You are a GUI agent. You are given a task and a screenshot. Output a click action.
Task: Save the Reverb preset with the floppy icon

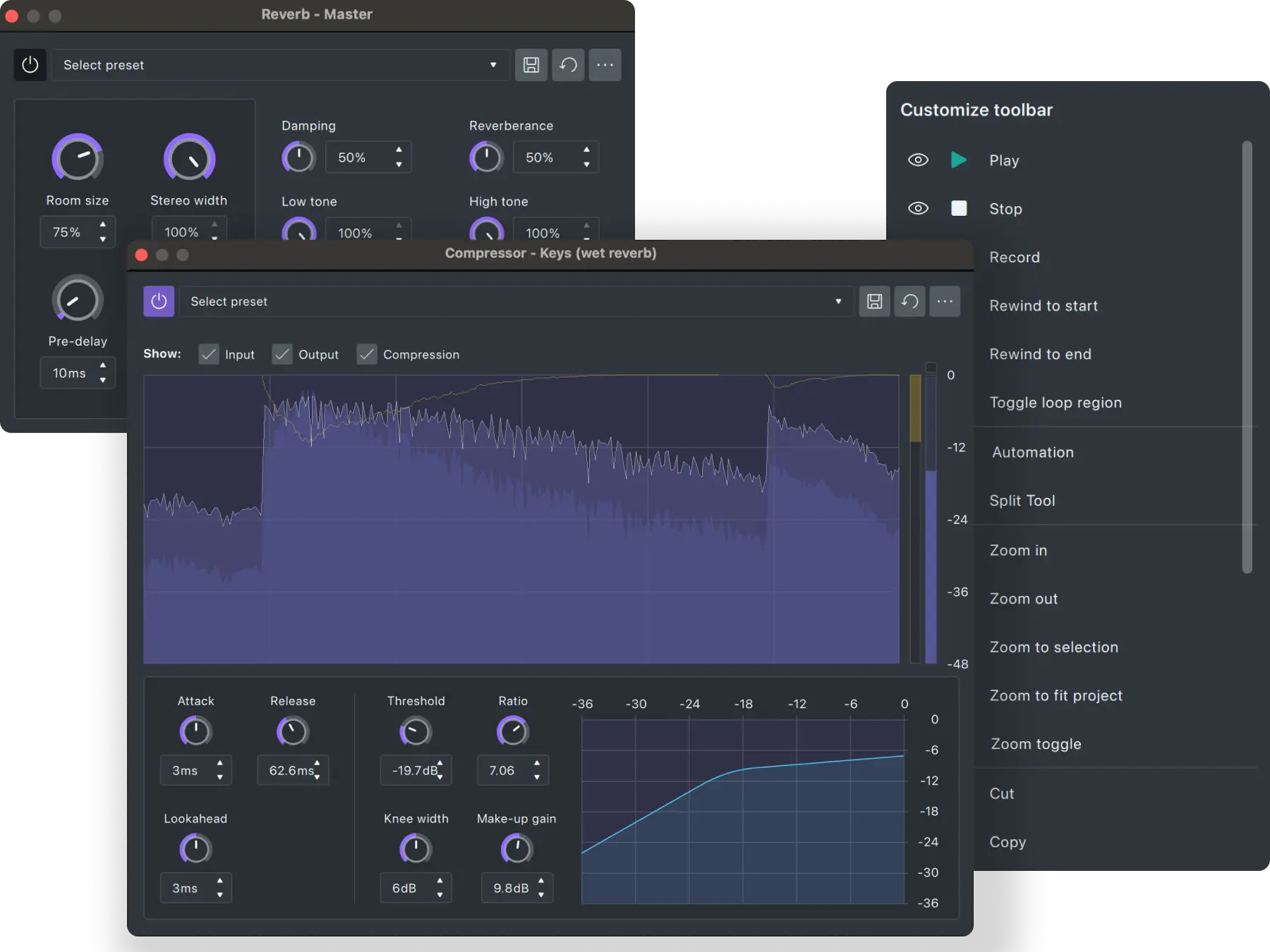(531, 65)
